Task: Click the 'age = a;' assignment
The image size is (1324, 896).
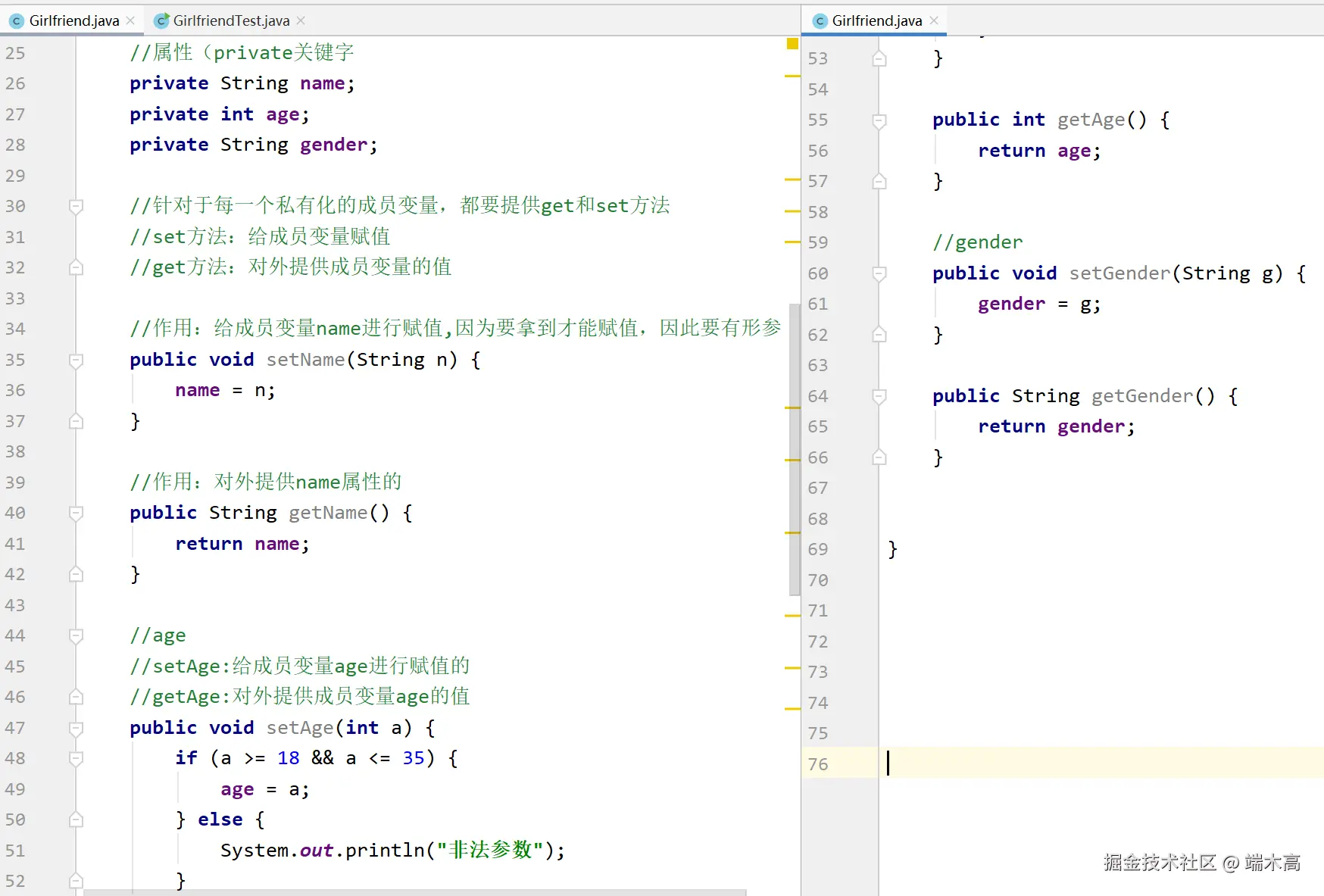Action: pos(265,789)
